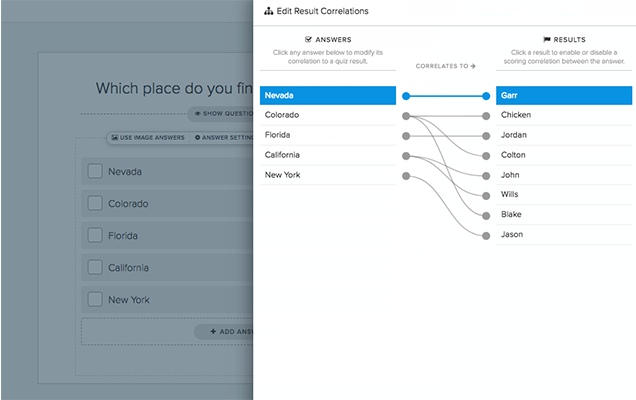Click the connector dot beside Wills
Image resolution: width=636 pixels, height=400 pixels.
point(486,196)
